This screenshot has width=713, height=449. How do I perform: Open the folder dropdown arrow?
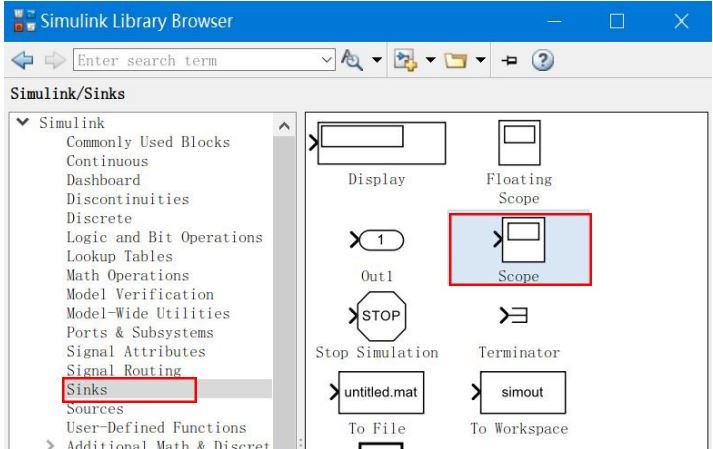[x=481, y=60]
